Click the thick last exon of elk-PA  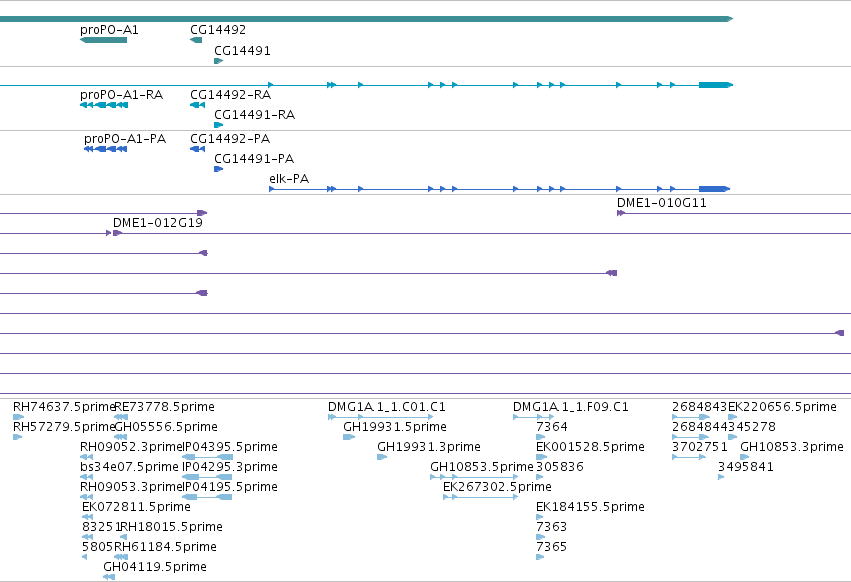click(713, 189)
